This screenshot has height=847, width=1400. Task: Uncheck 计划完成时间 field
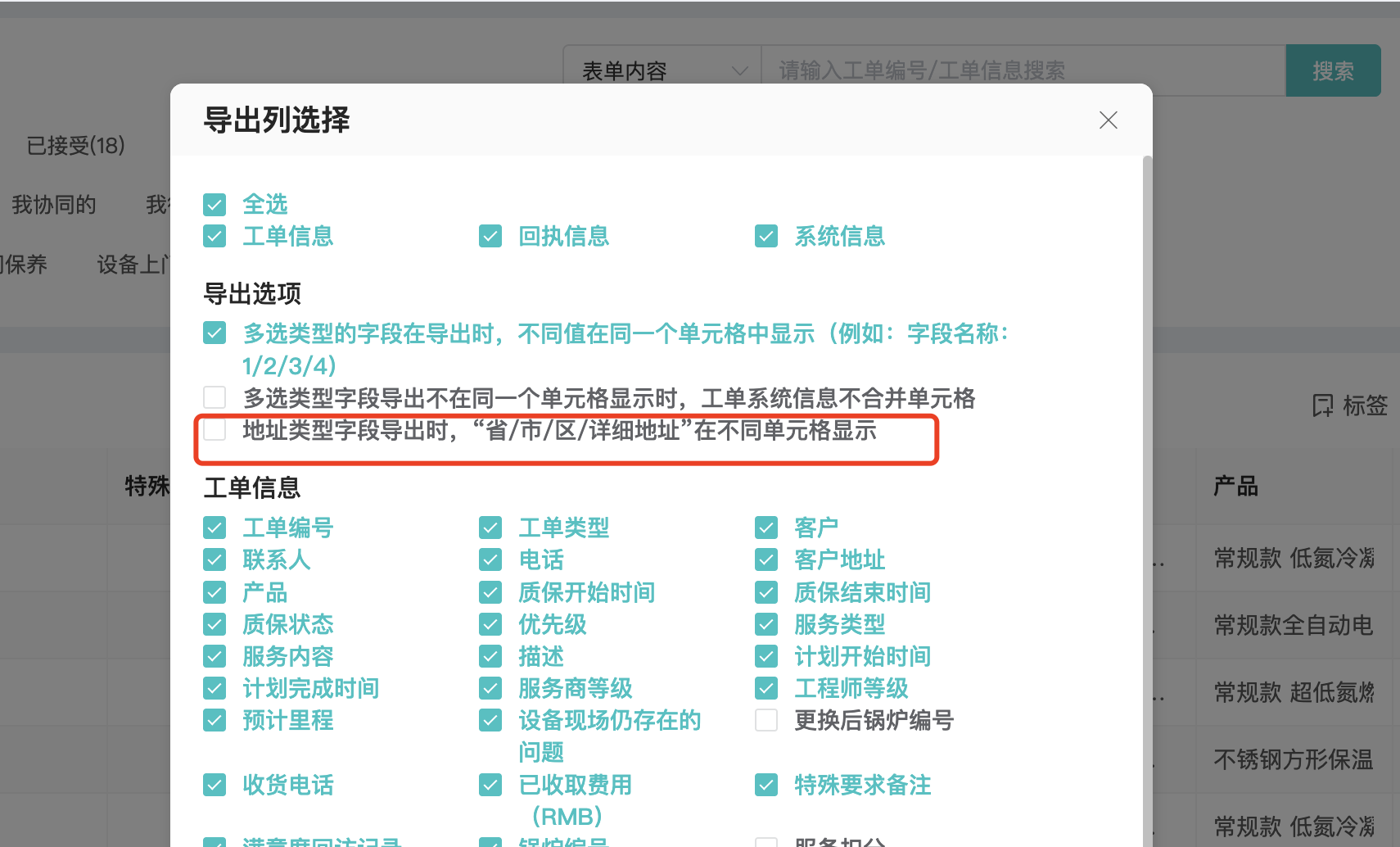(x=215, y=688)
